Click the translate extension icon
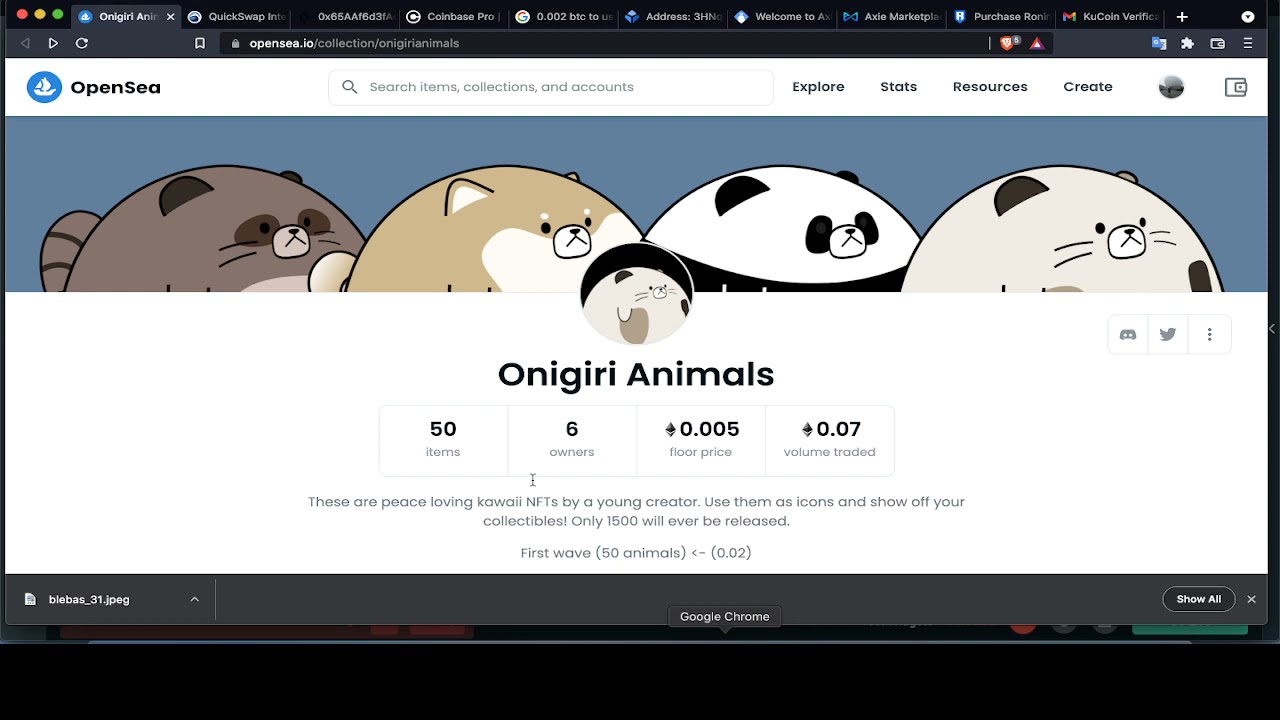The height and width of the screenshot is (720, 1280). tap(1159, 43)
